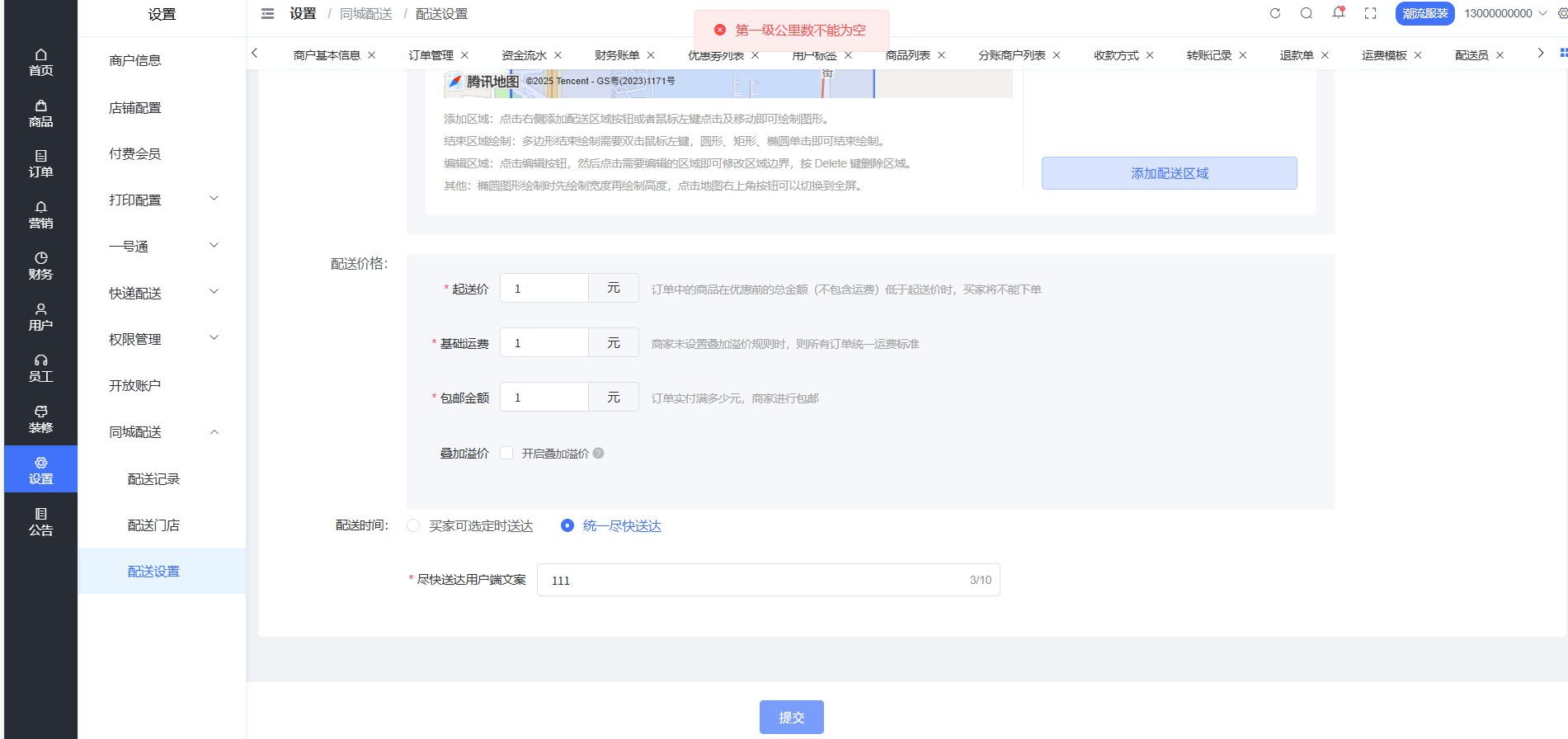This screenshot has width=1568, height=739.
Task: Click the 起送价 input field
Action: tap(544, 289)
